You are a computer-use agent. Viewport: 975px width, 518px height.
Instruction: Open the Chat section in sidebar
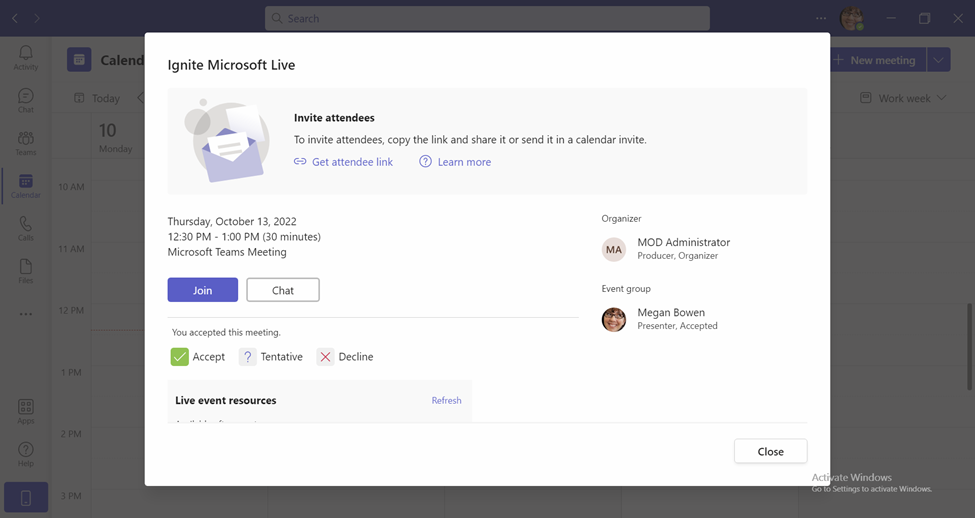coord(25,101)
